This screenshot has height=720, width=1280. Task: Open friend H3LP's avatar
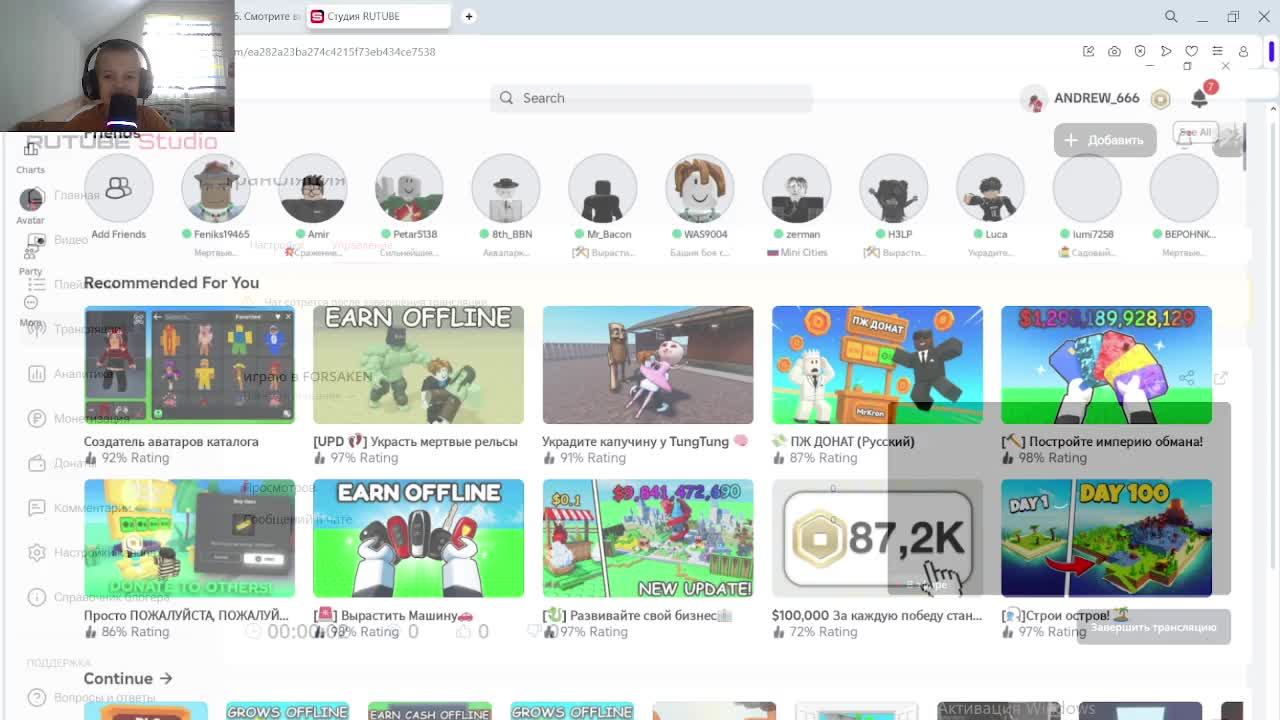click(x=894, y=188)
